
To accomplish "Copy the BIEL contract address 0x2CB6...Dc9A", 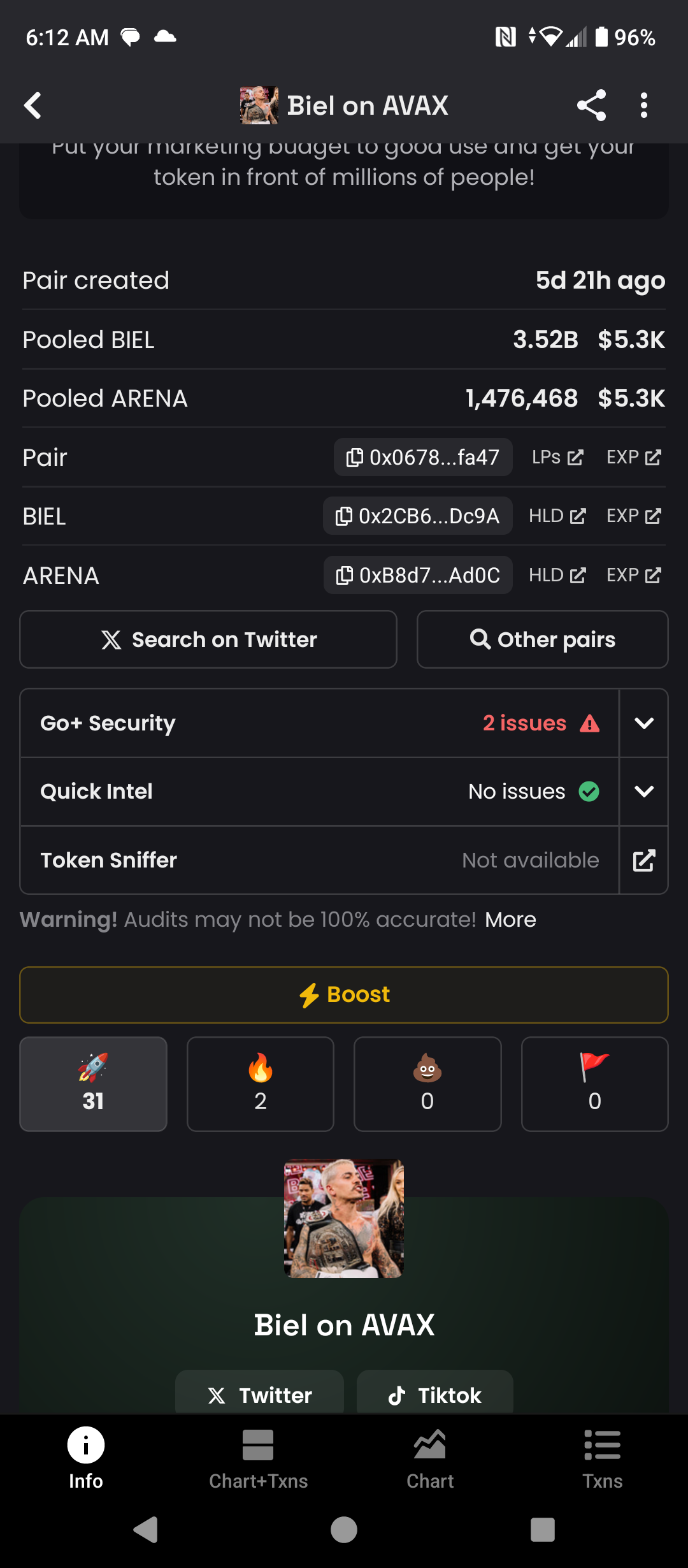I will tap(418, 516).
